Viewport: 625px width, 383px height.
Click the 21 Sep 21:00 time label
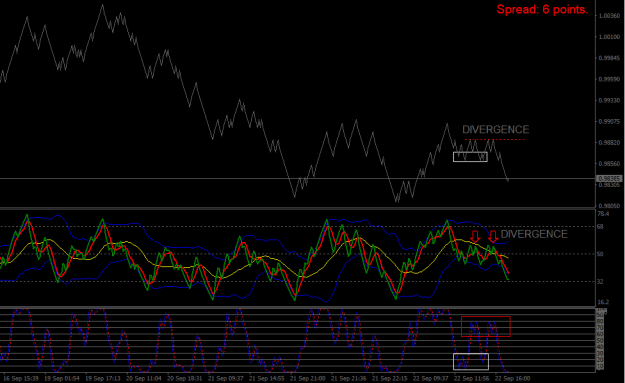tap(307, 378)
